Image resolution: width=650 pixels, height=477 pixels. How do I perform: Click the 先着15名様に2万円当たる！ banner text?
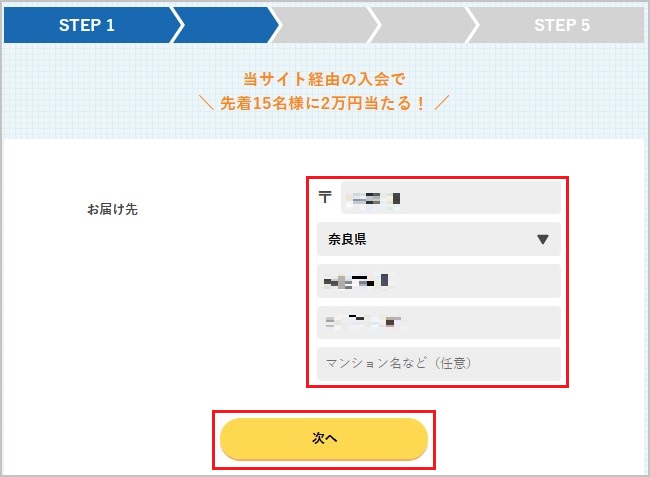pos(323,103)
